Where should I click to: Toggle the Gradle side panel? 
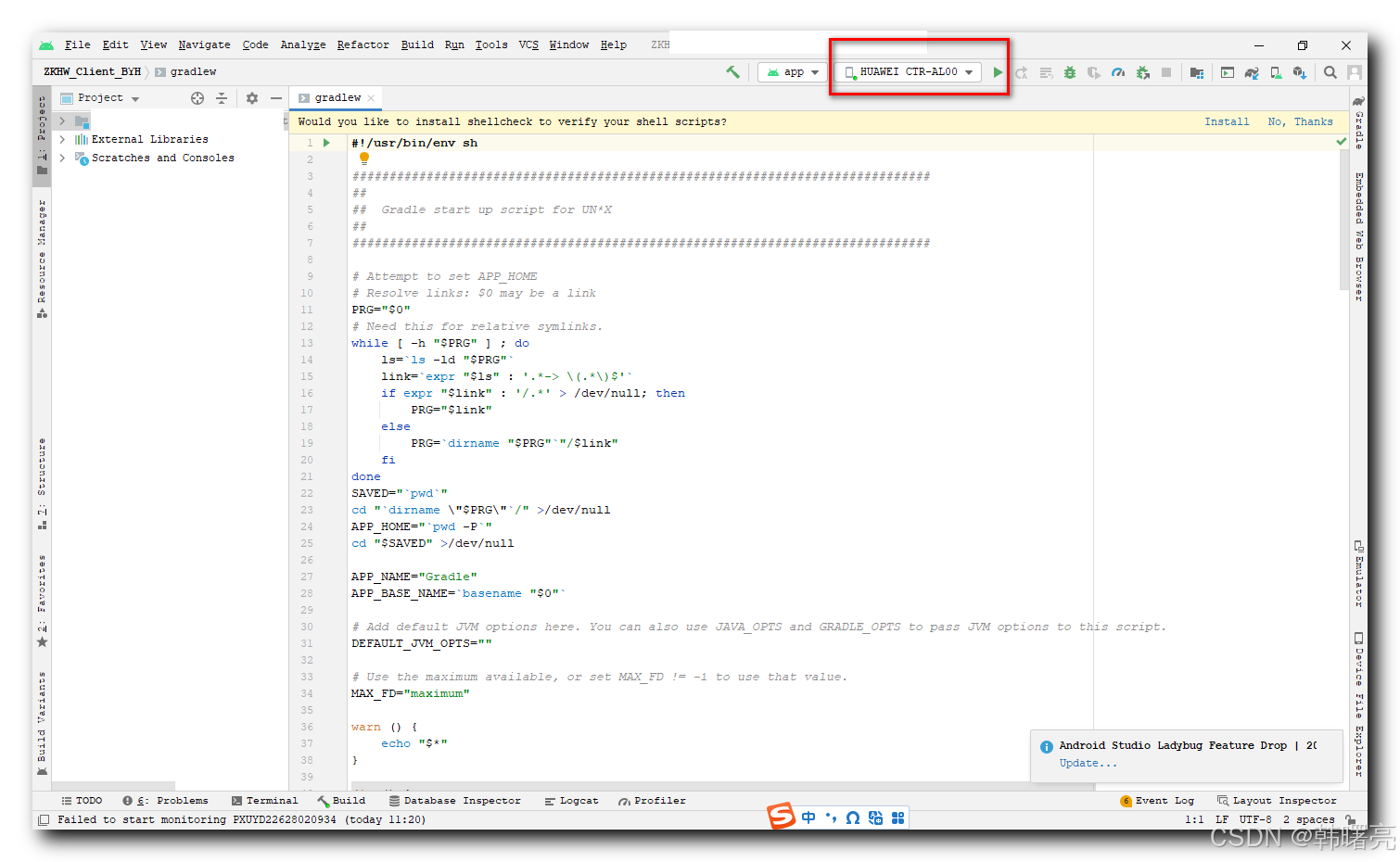point(1358,122)
